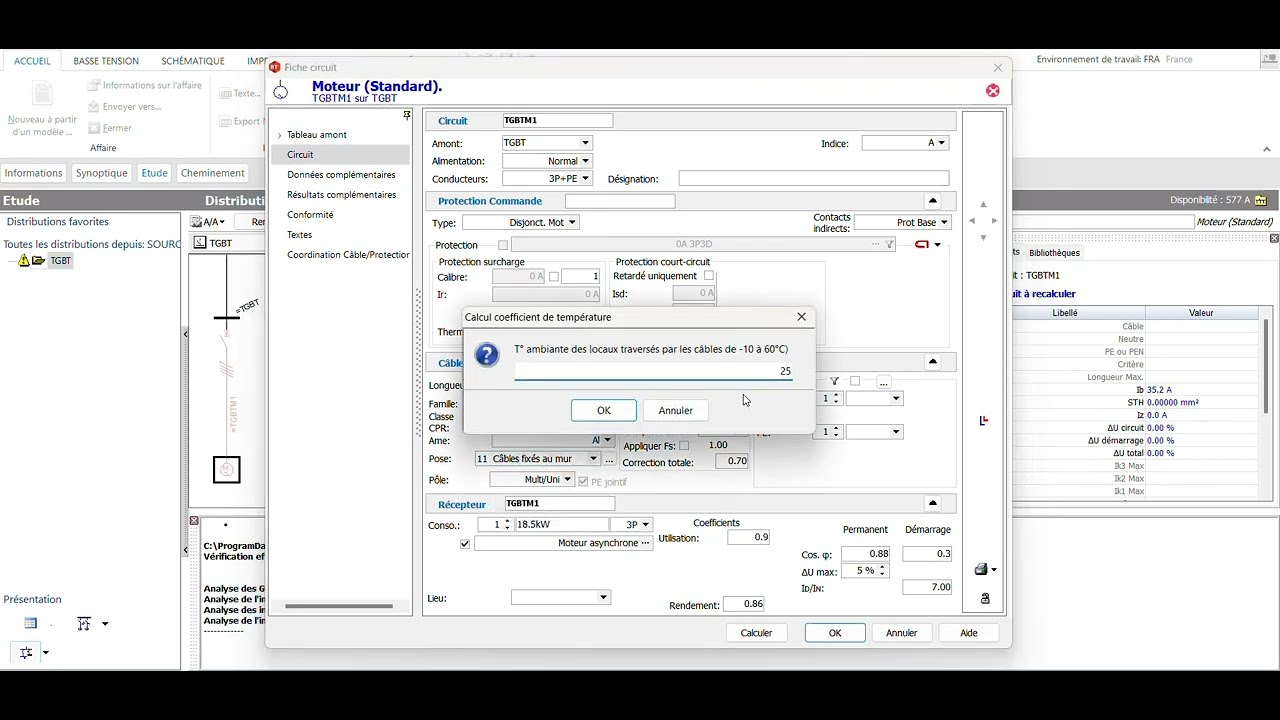Image resolution: width=1280 pixels, height=720 pixels.
Task: Click the tree layout presentation icon
Action: pos(26,652)
